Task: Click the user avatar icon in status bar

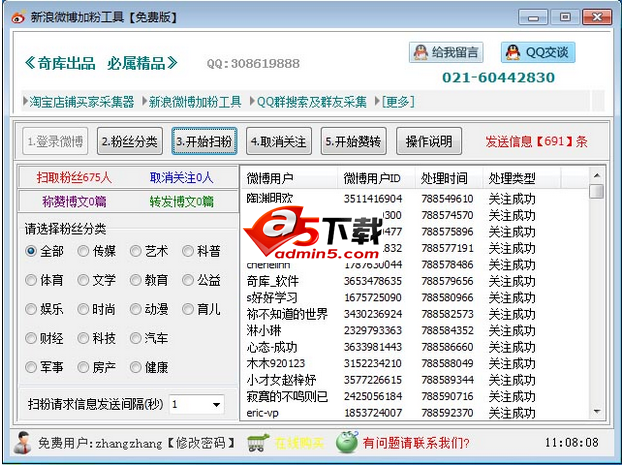Action: pos(23,442)
